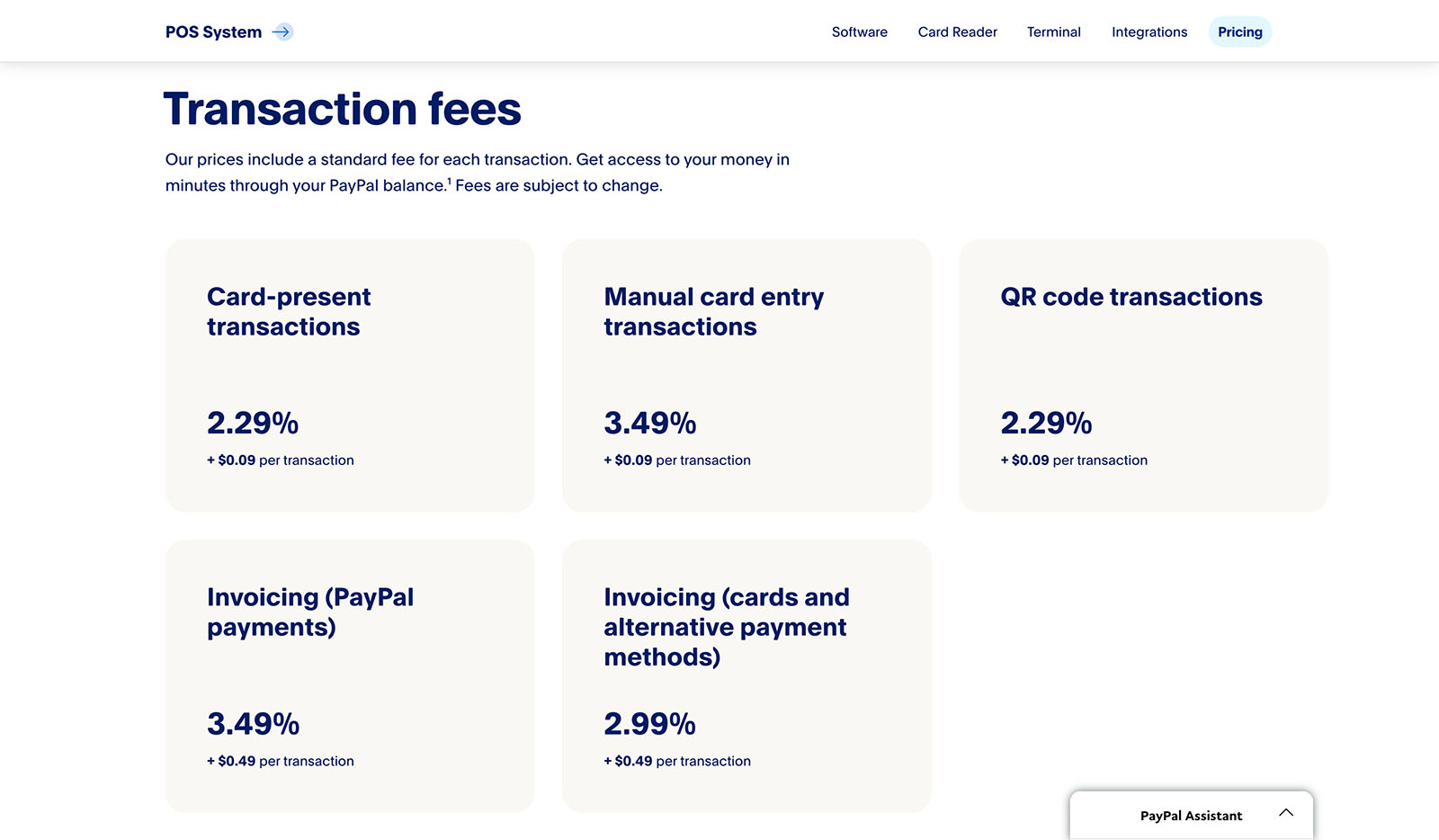The height and width of the screenshot is (840, 1439).
Task: Click the 2.99% invoicing fee figure
Action: (x=649, y=723)
